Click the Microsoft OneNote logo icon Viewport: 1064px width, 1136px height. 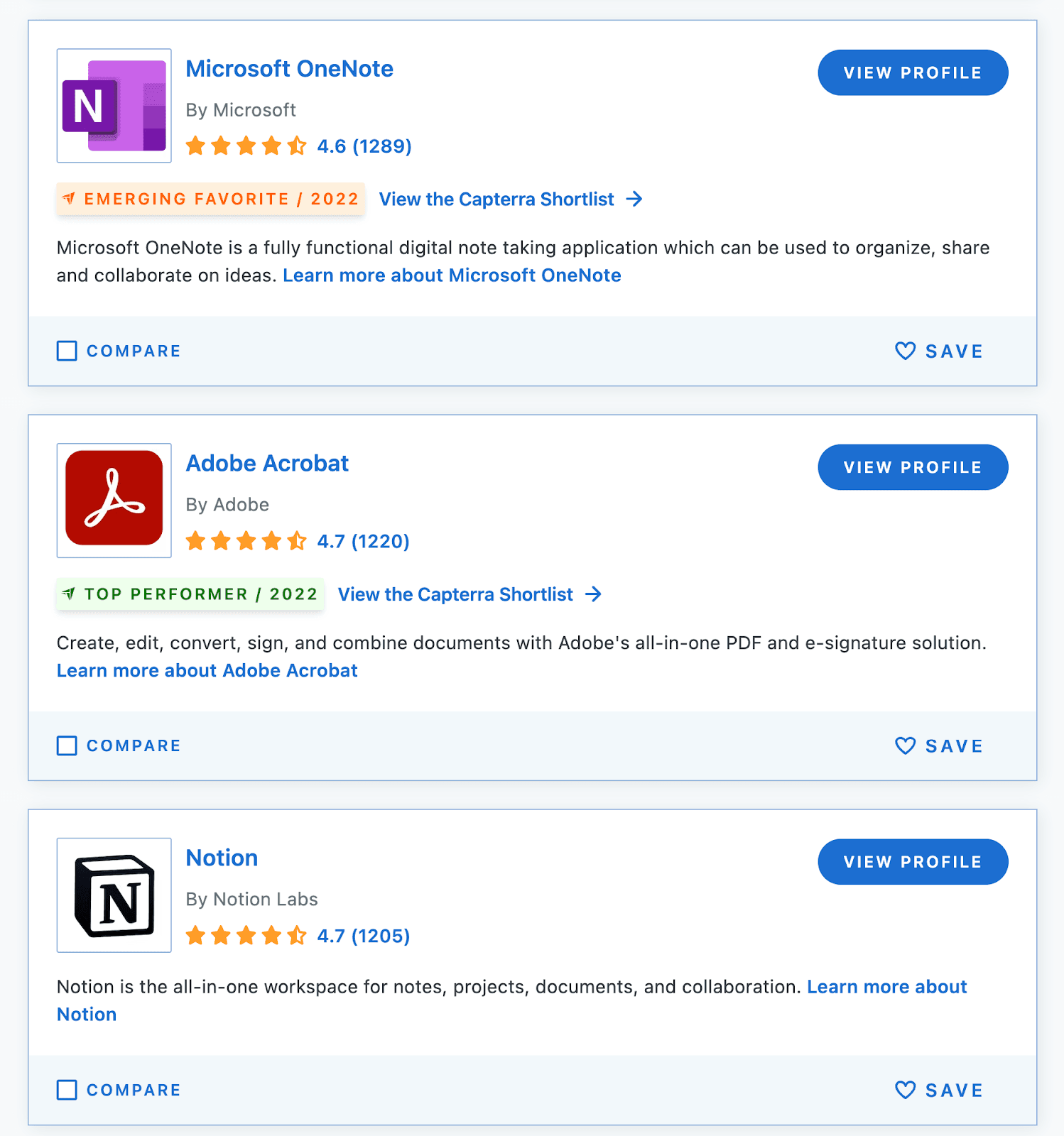114,106
